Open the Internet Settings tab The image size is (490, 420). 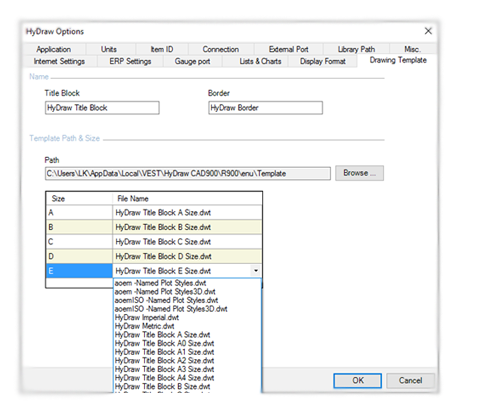pos(59,61)
